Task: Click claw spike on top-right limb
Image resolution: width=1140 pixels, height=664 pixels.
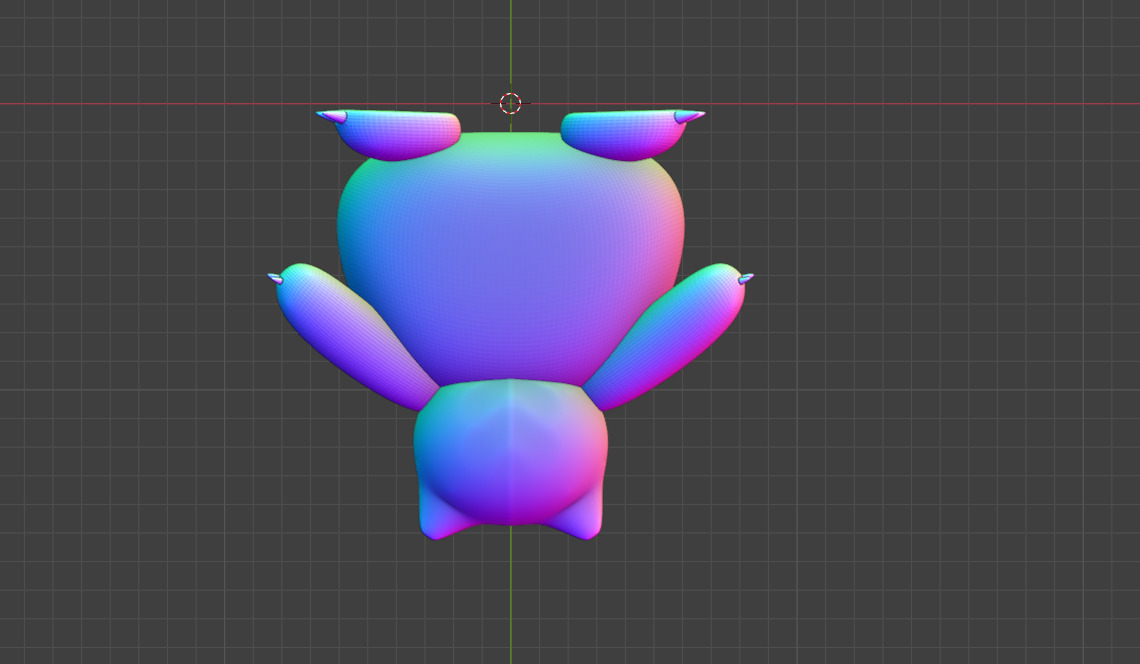Action: tap(689, 116)
